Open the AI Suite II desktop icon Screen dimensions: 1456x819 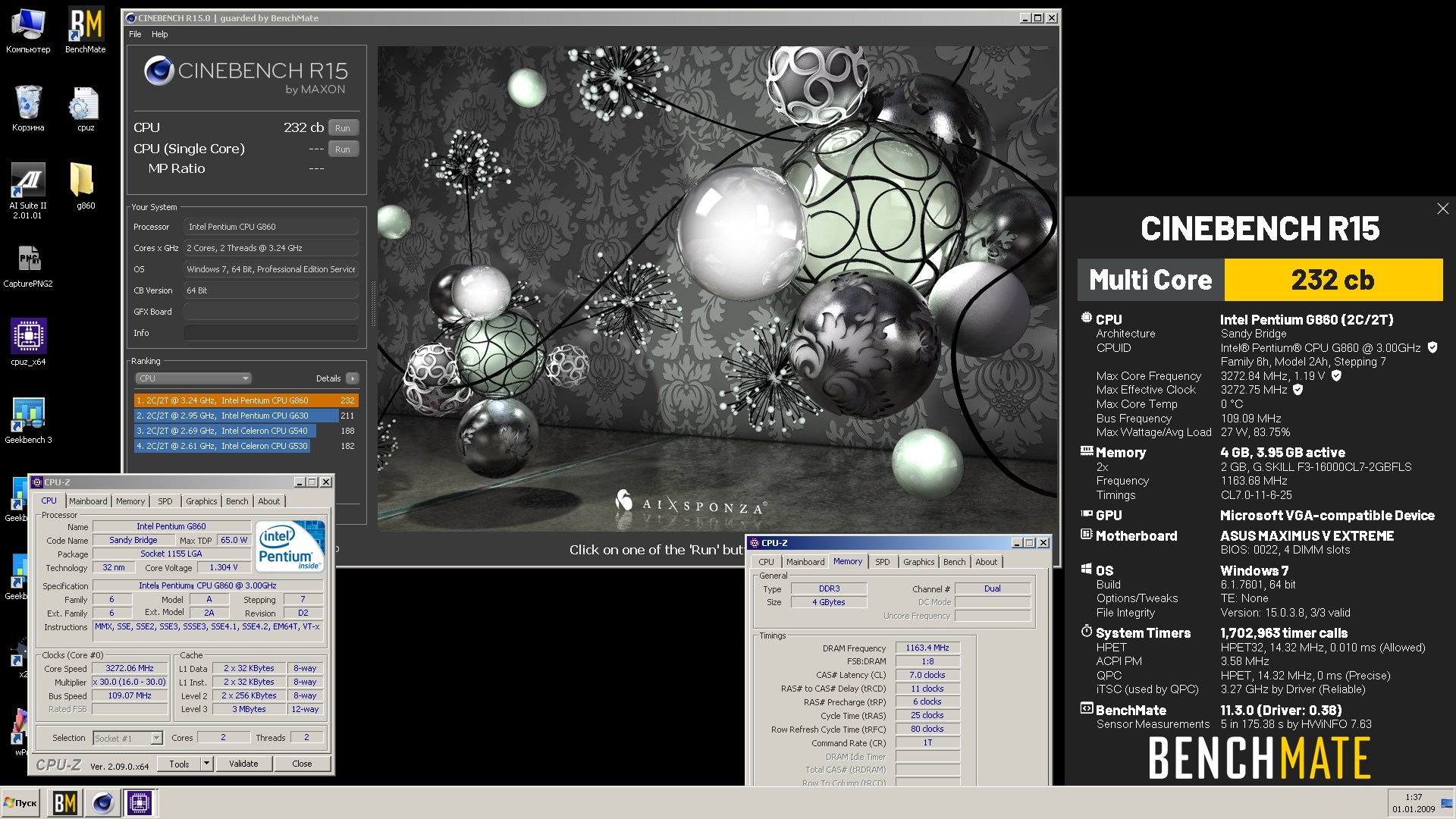click(28, 190)
